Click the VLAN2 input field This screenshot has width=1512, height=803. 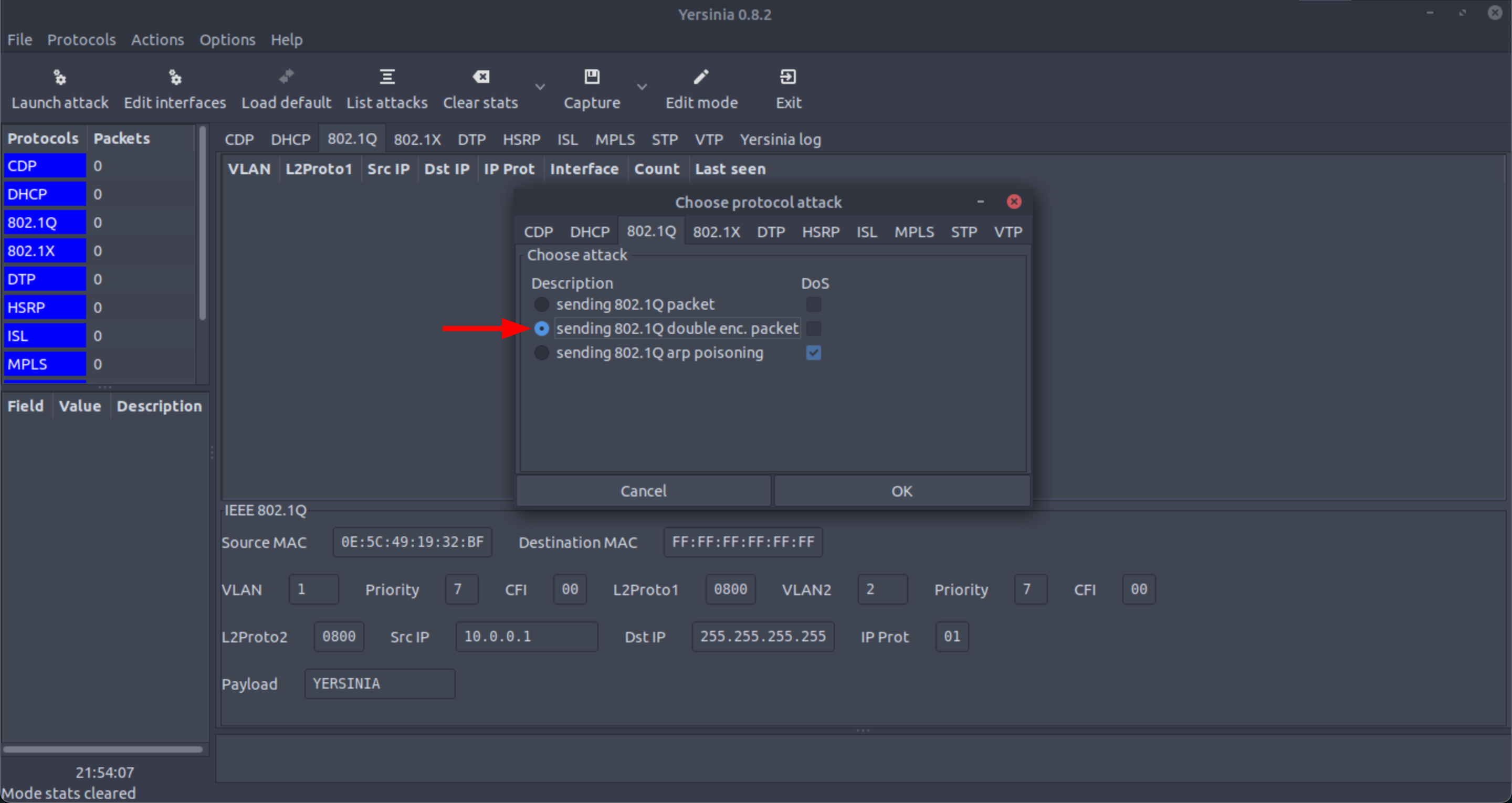[882, 589]
